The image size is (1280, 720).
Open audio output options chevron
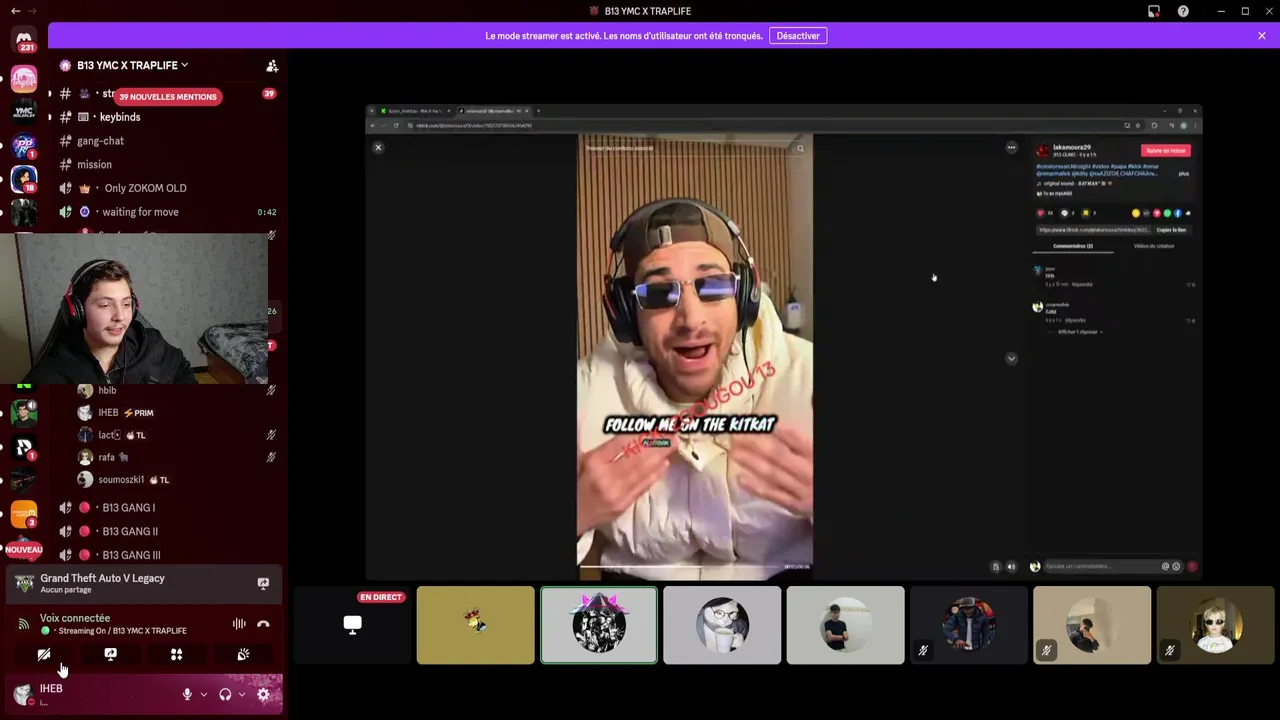tap(242, 694)
